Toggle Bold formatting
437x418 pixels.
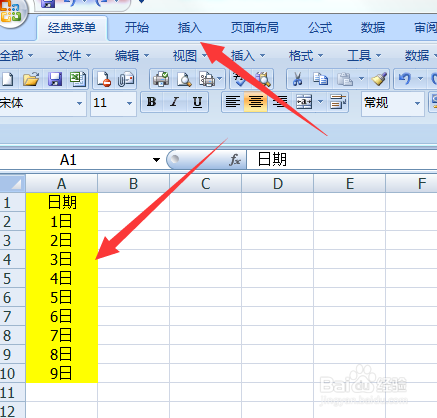tap(152, 102)
